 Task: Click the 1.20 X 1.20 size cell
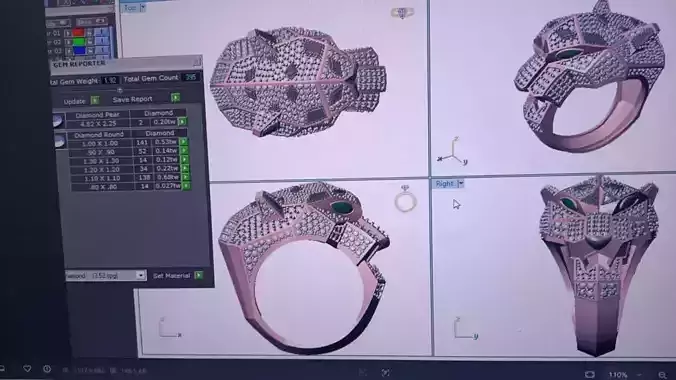(102, 170)
